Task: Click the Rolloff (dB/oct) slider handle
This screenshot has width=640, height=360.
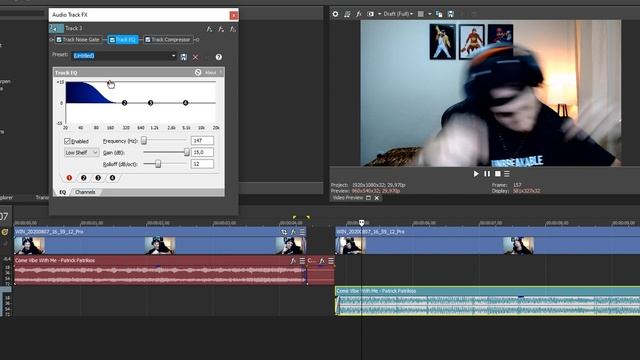Action: 158,164
